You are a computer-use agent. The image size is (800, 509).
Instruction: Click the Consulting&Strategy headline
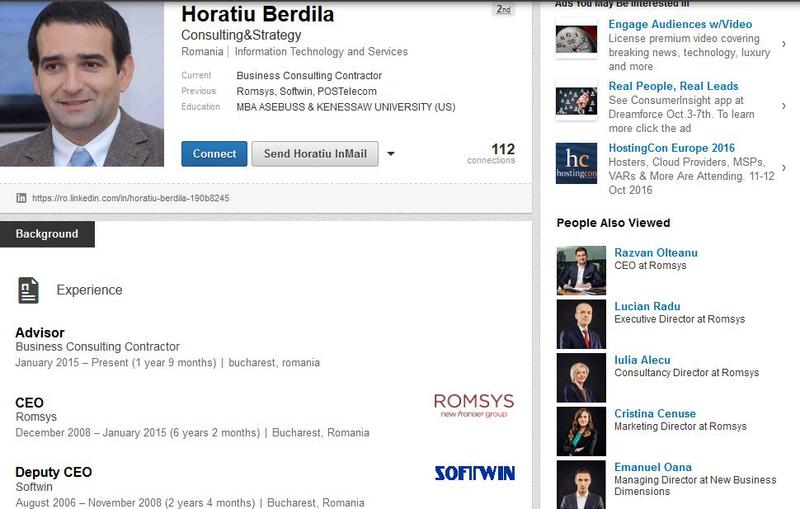point(241,35)
